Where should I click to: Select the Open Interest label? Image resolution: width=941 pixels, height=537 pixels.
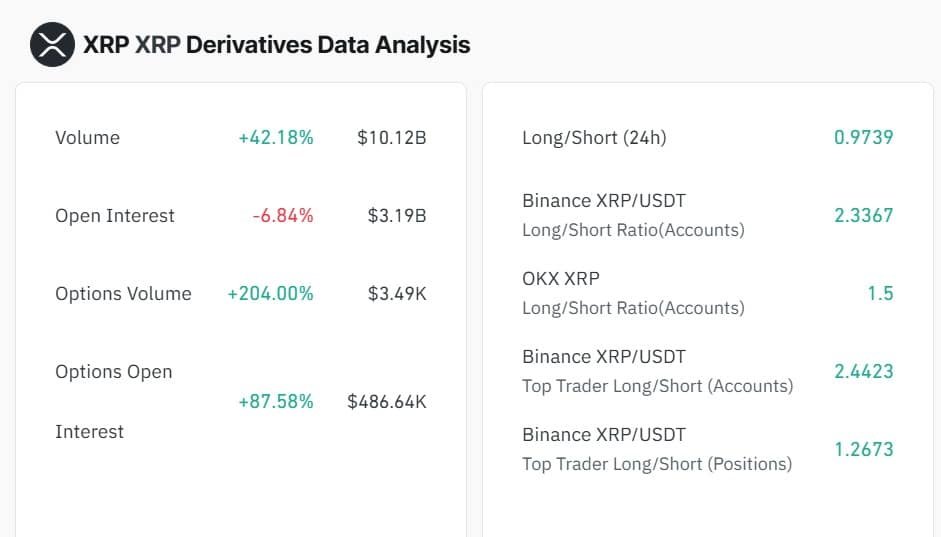(114, 216)
